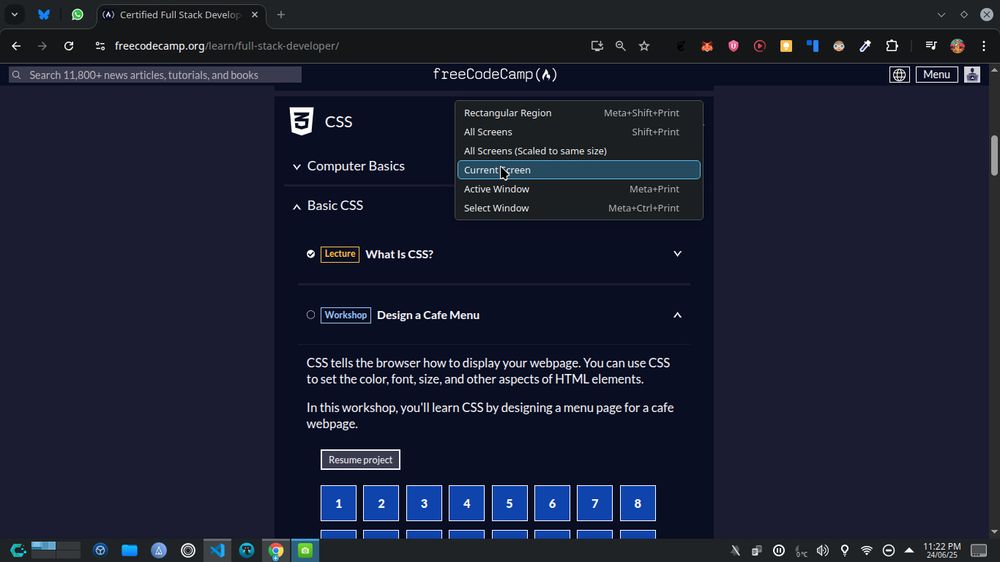
Task: Open step 1 of the workshop
Action: click(x=339, y=503)
